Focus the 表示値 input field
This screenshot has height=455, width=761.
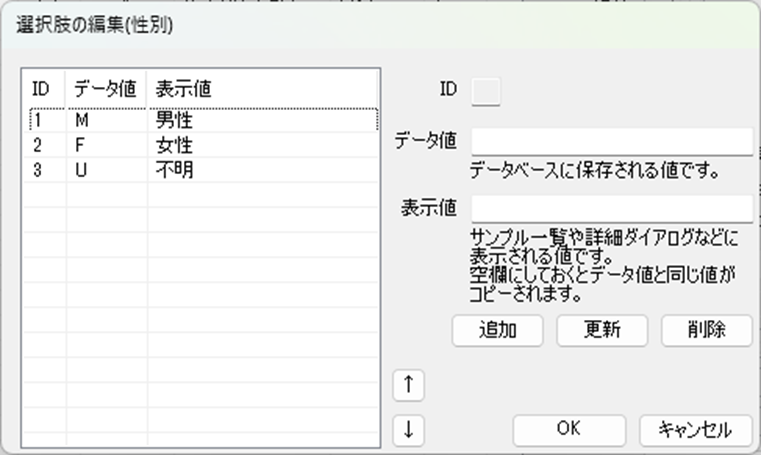(x=611, y=208)
